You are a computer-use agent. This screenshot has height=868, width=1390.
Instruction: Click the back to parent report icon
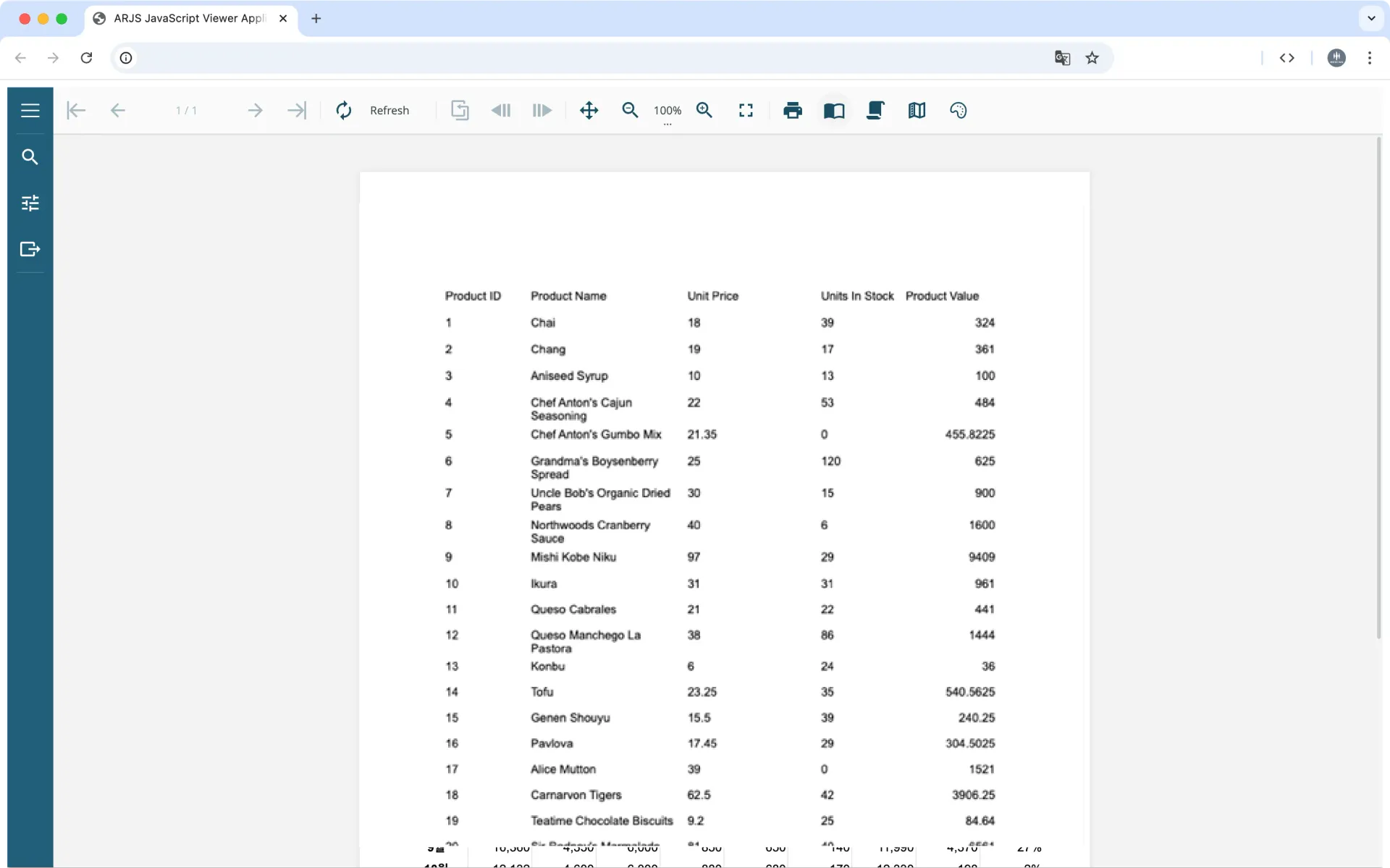[x=460, y=110]
